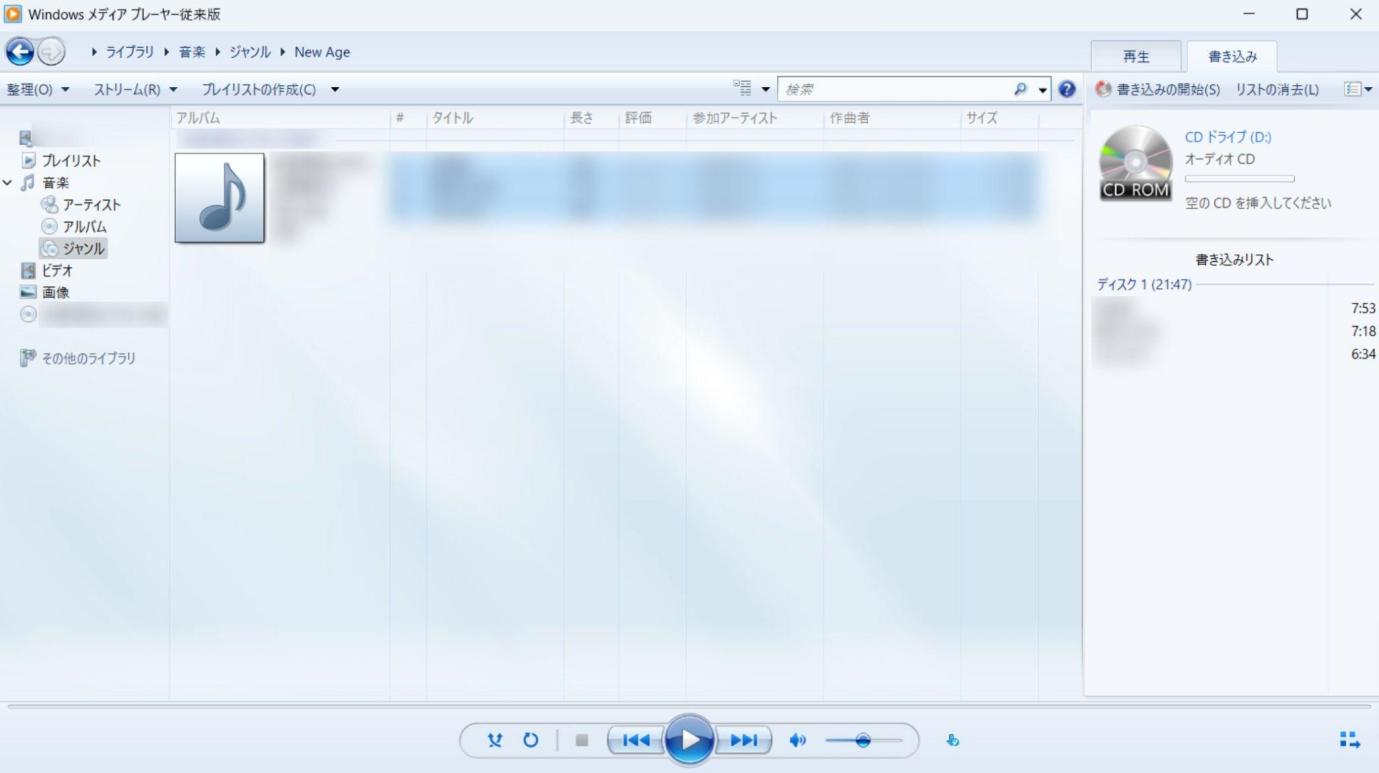The width and height of the screenshot is (1379, 773).
Task: Sort by the 参加アーティスト column header
Action: (755, 118)
